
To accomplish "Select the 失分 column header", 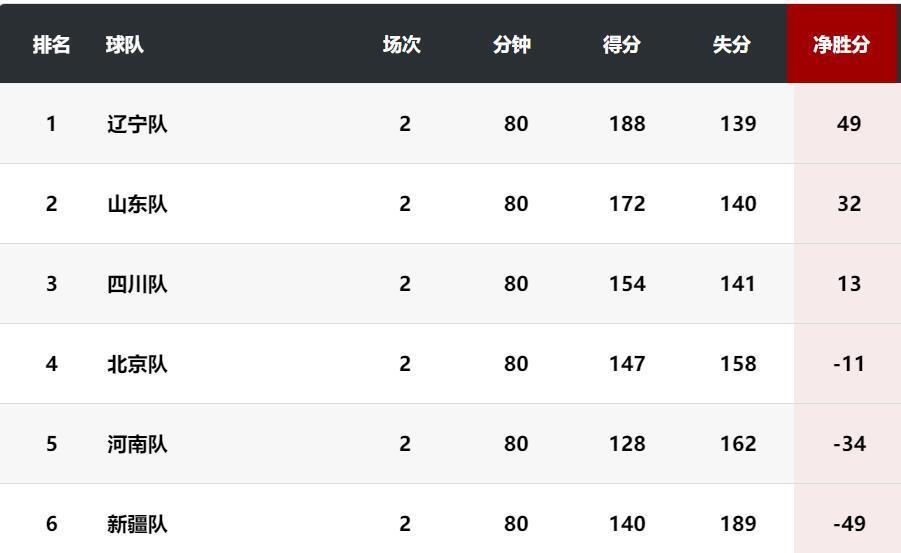I will point(732,45).
